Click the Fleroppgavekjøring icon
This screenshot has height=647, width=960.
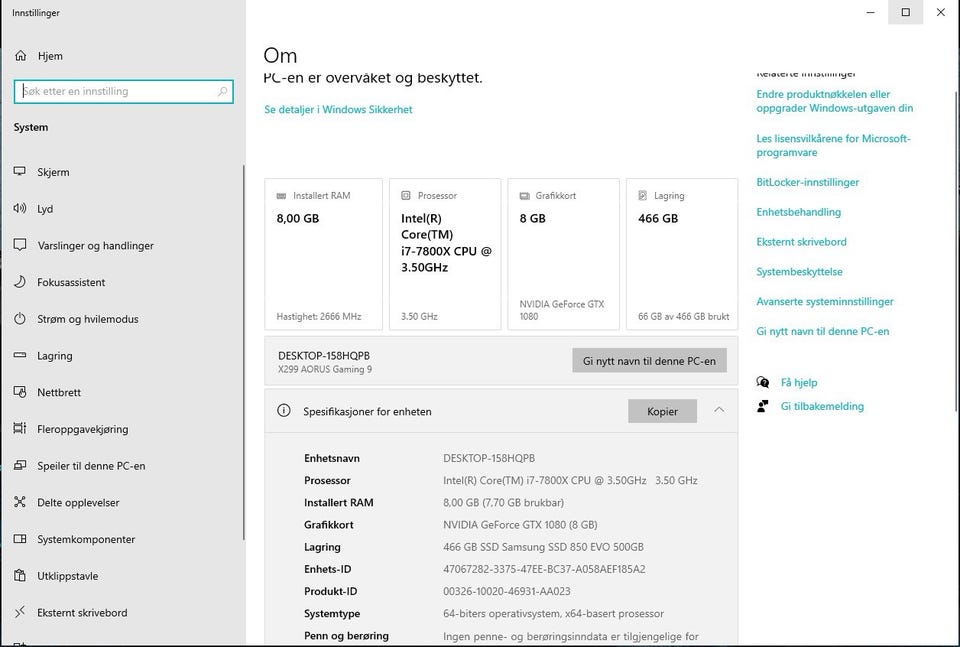[20, 428]
